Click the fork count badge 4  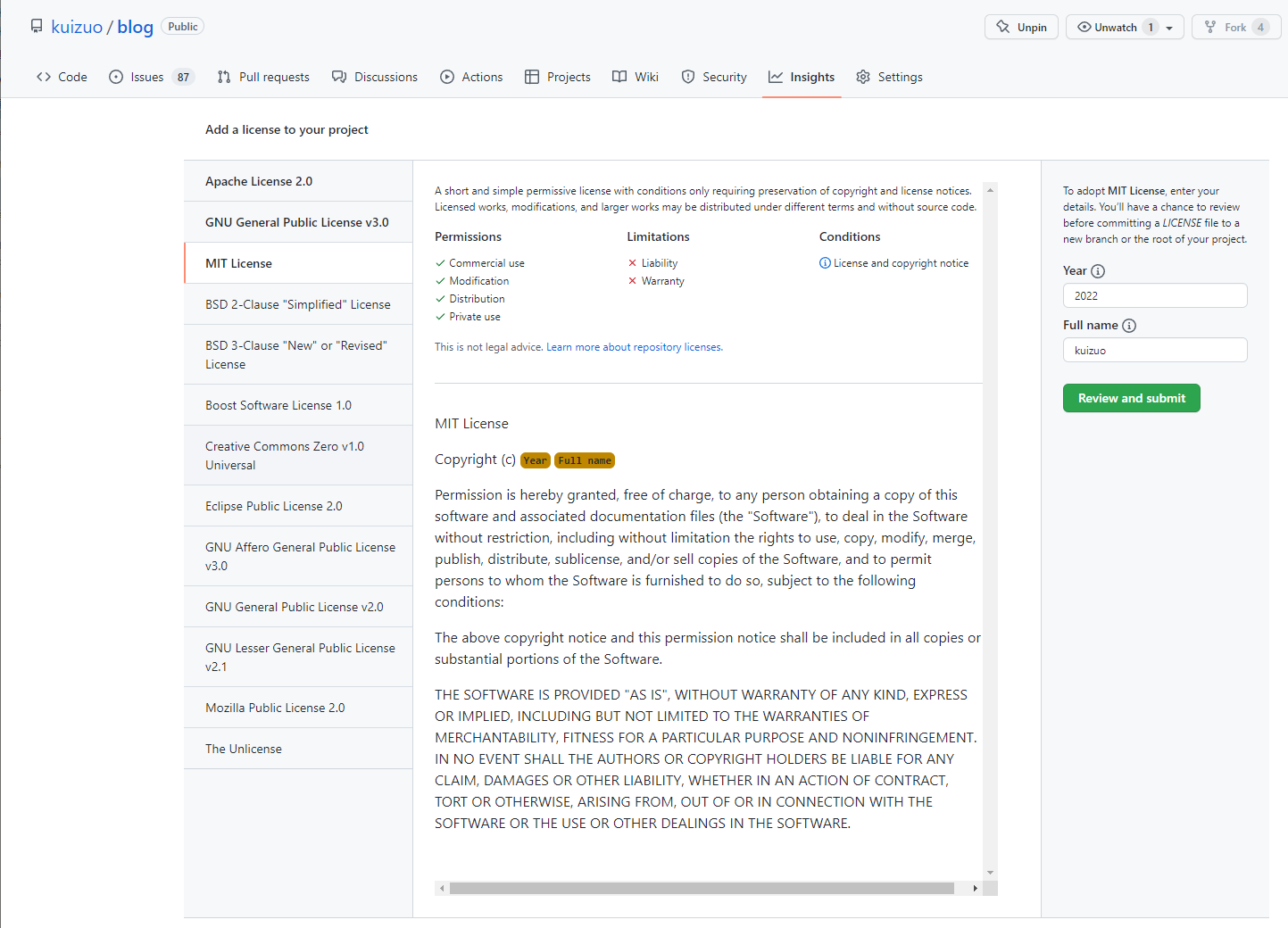tap(1260, 27)
